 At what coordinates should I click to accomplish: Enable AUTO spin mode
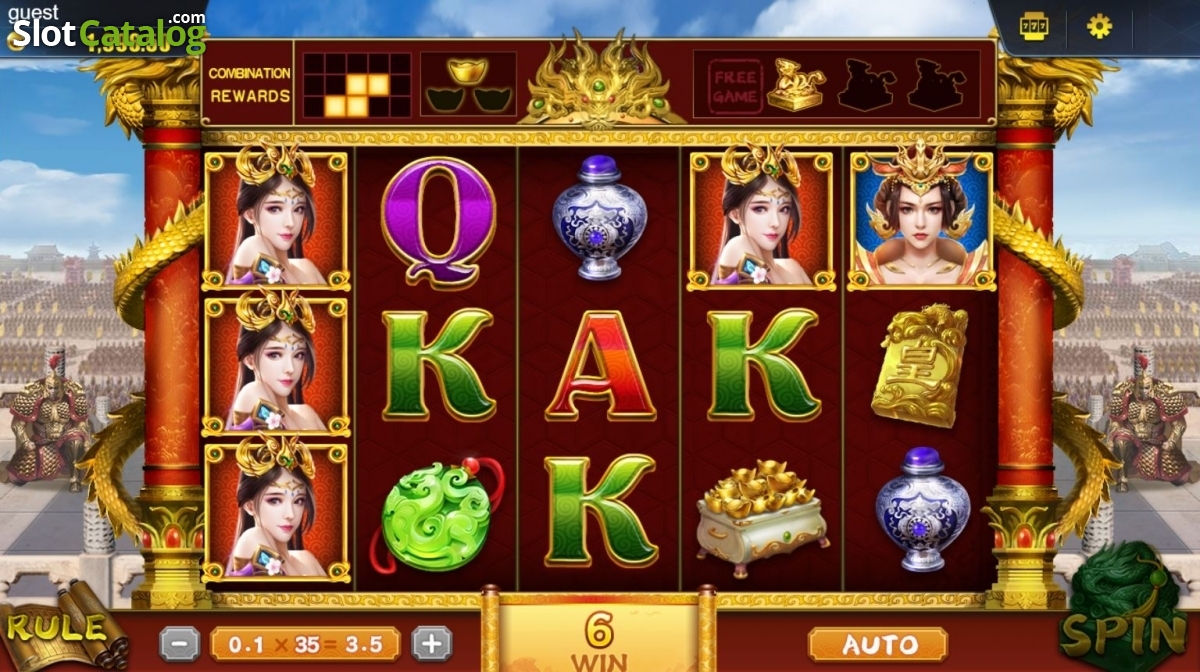(878, 645)
